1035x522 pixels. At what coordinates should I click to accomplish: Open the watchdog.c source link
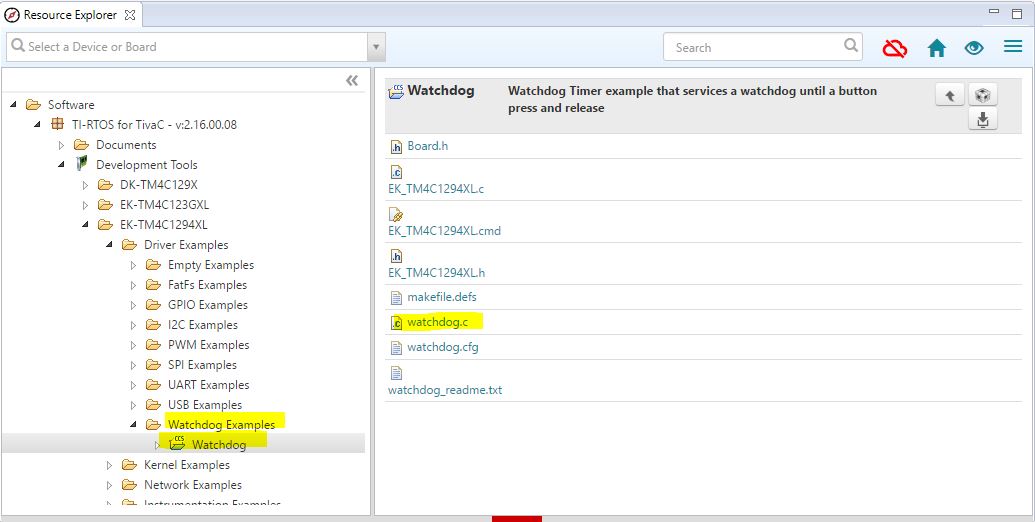(x=438, y=322)
